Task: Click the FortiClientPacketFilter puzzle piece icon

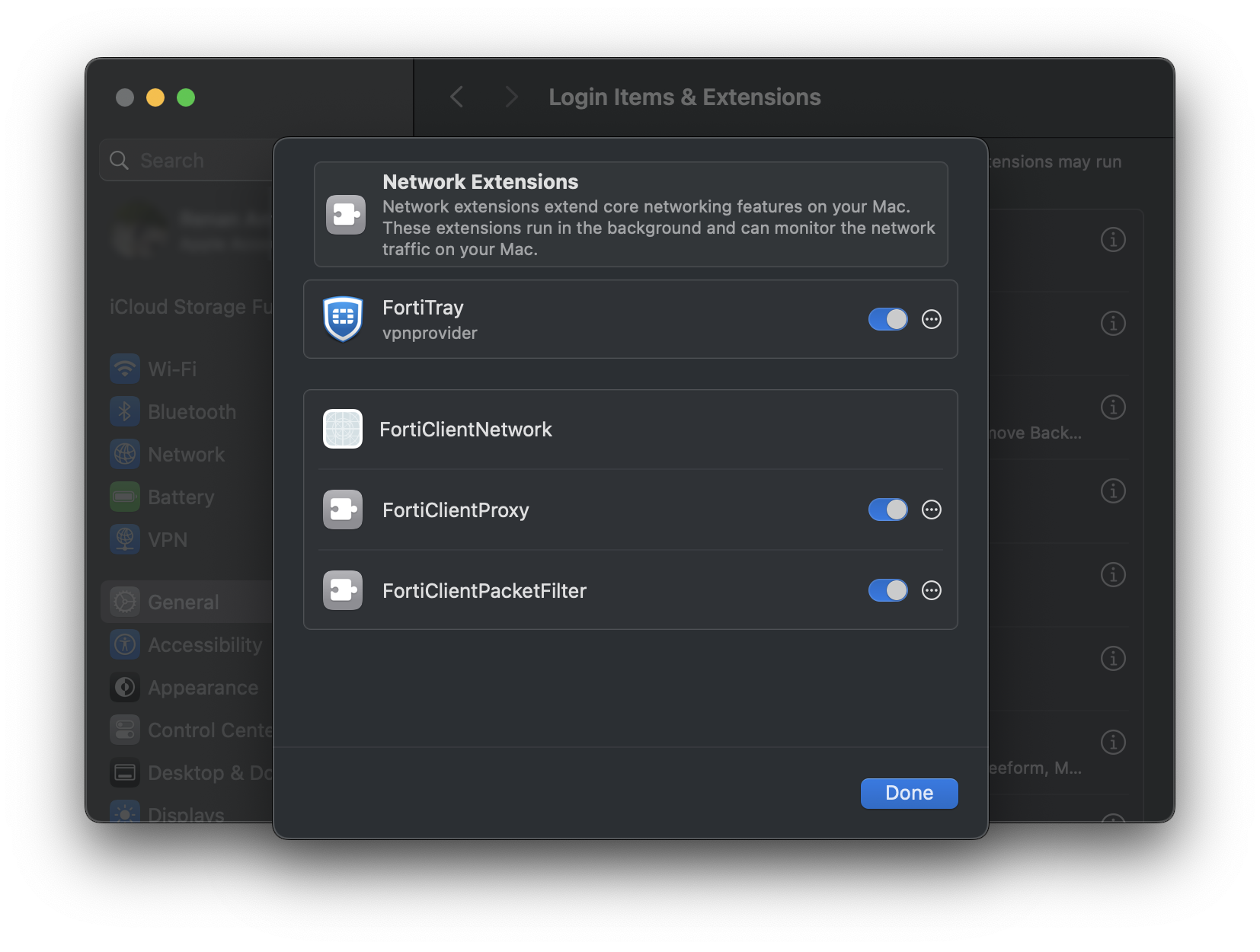Action: [343, 590]
